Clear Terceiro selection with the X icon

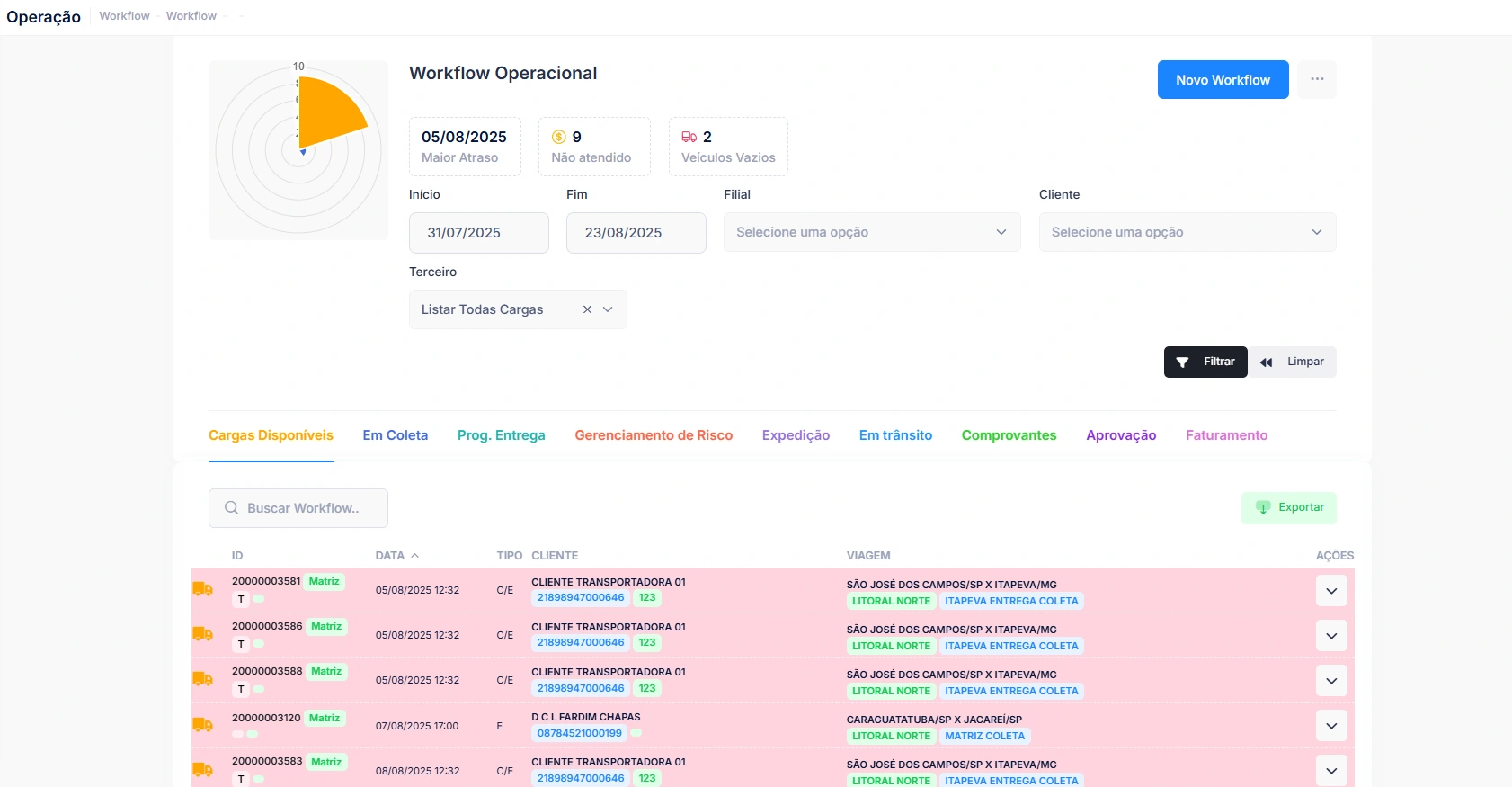click(x=587, y=309)
